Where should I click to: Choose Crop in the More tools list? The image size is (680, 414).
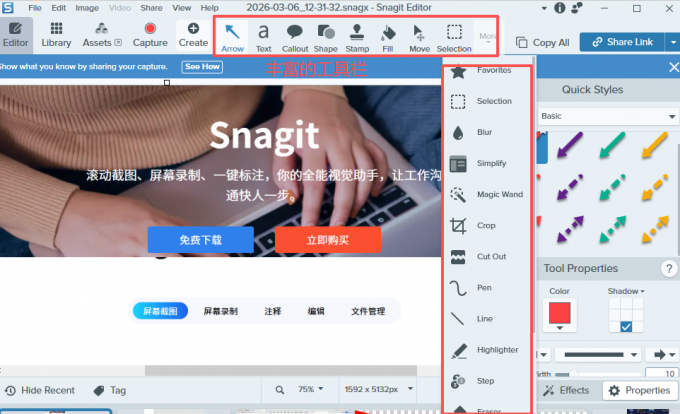(x=487, y=225)
